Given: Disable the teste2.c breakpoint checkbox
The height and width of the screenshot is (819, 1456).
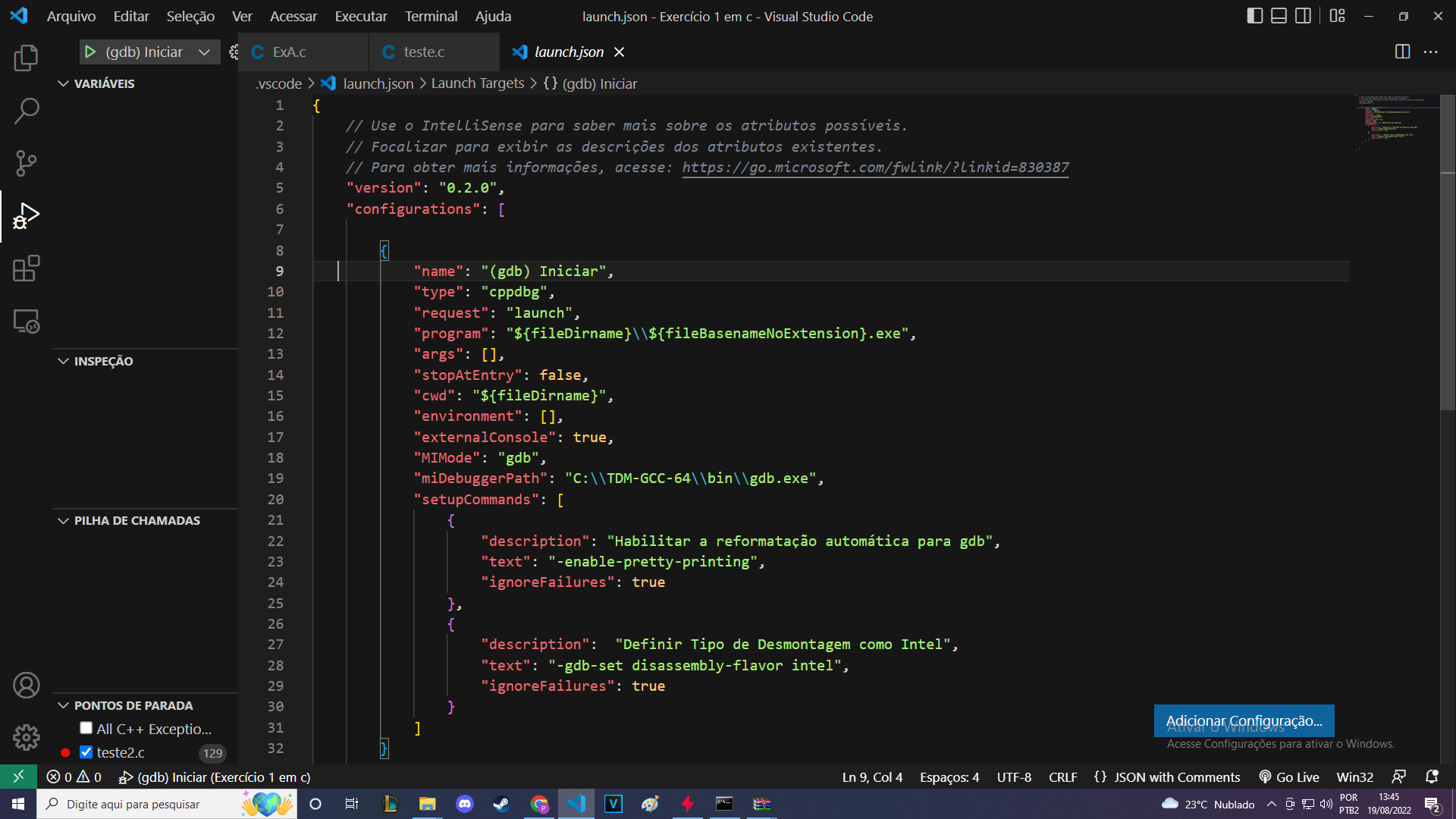Looking at the screenshot, I should click(x=86, y=752).
